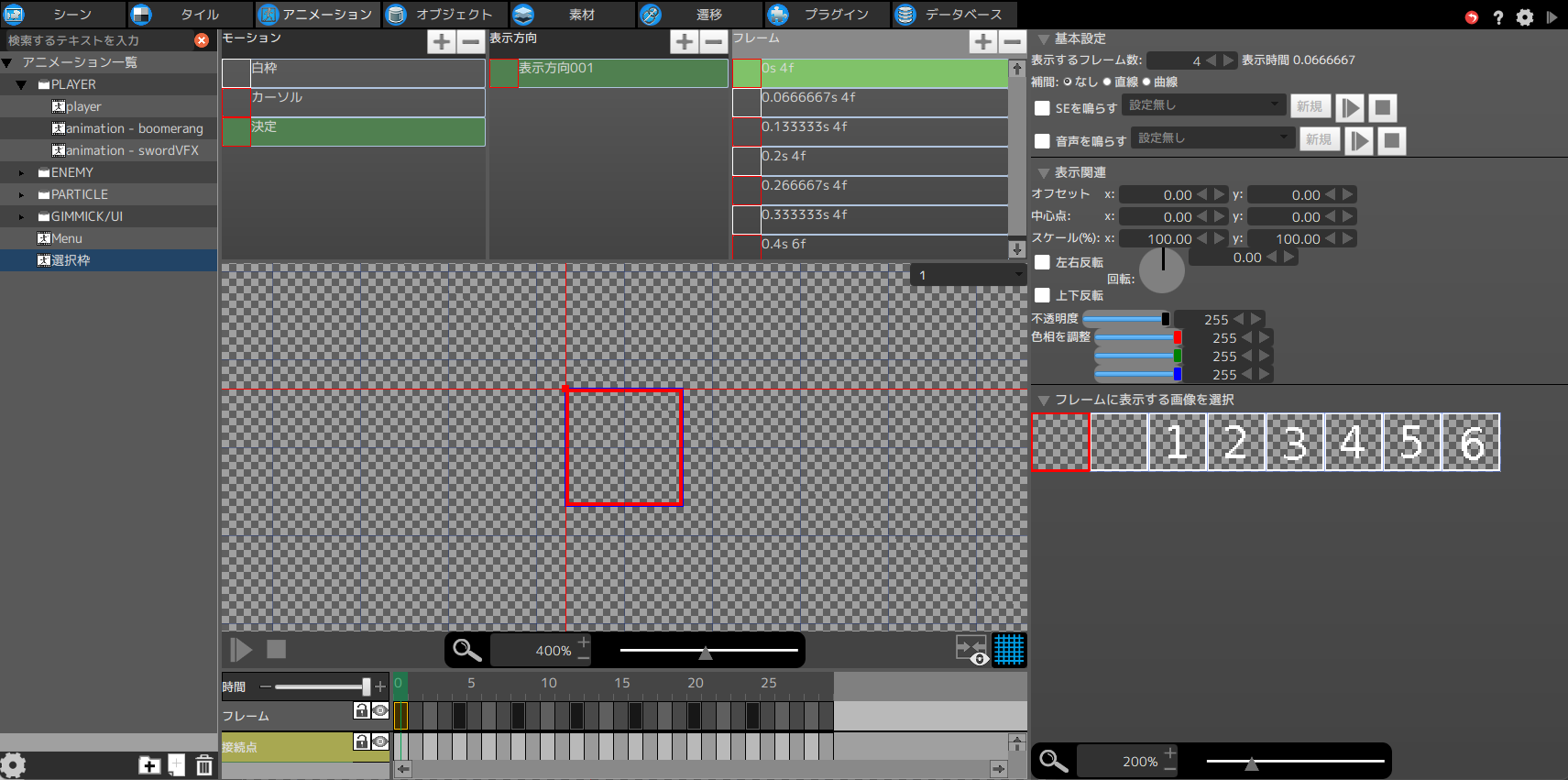Add a frame with the plus button
The image size is (1568, 780).
point(983,41)
